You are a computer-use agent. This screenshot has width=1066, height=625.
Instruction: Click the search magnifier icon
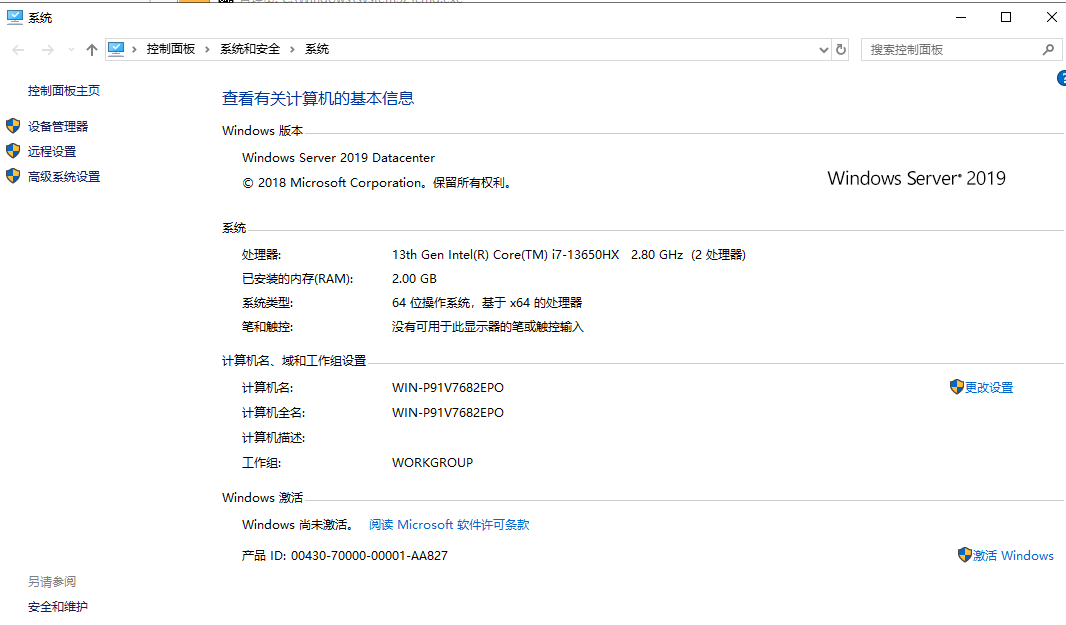(x=1048, y=50)
